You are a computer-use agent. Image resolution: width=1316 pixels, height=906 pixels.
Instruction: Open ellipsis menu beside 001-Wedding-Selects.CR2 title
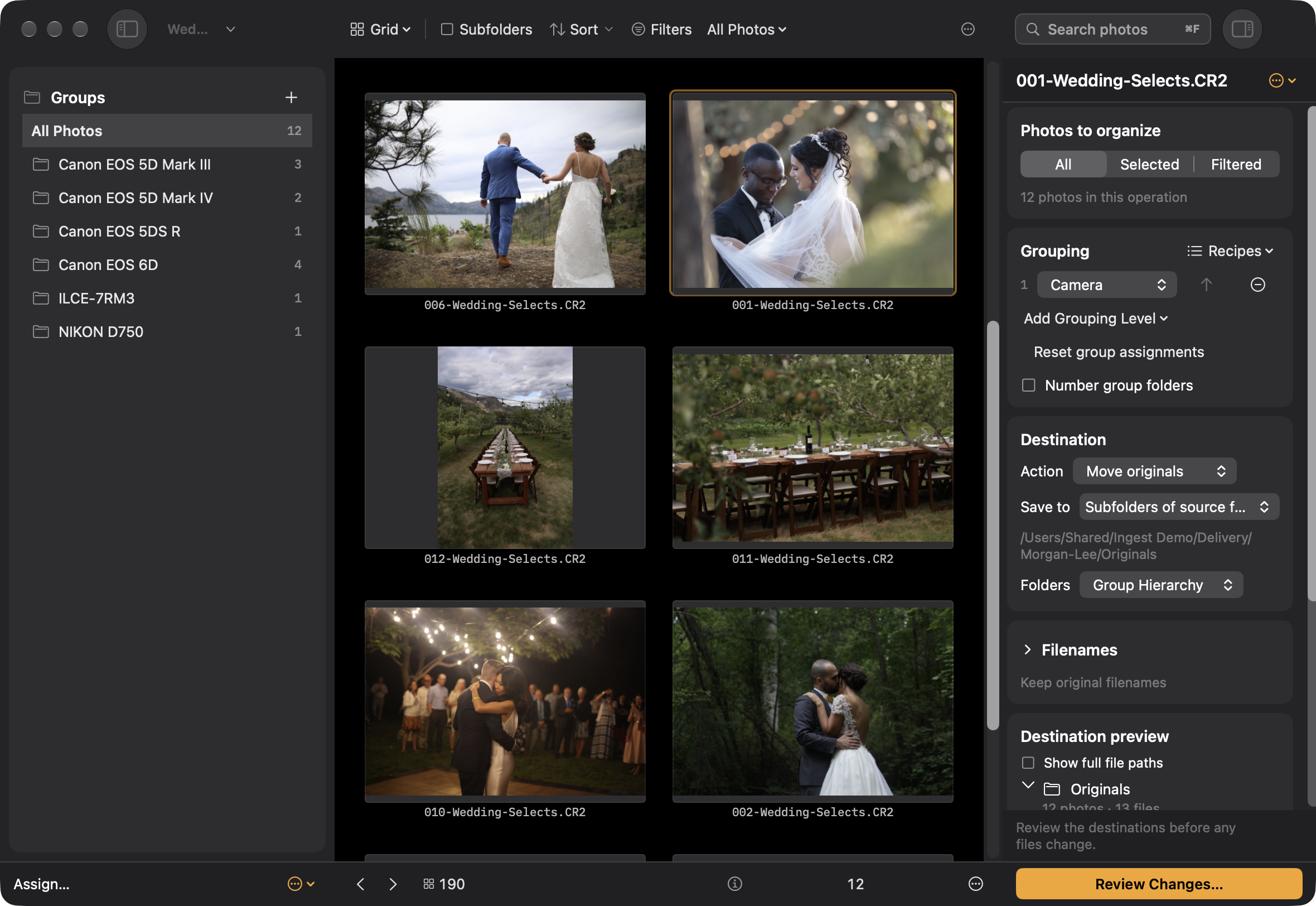1282,80
